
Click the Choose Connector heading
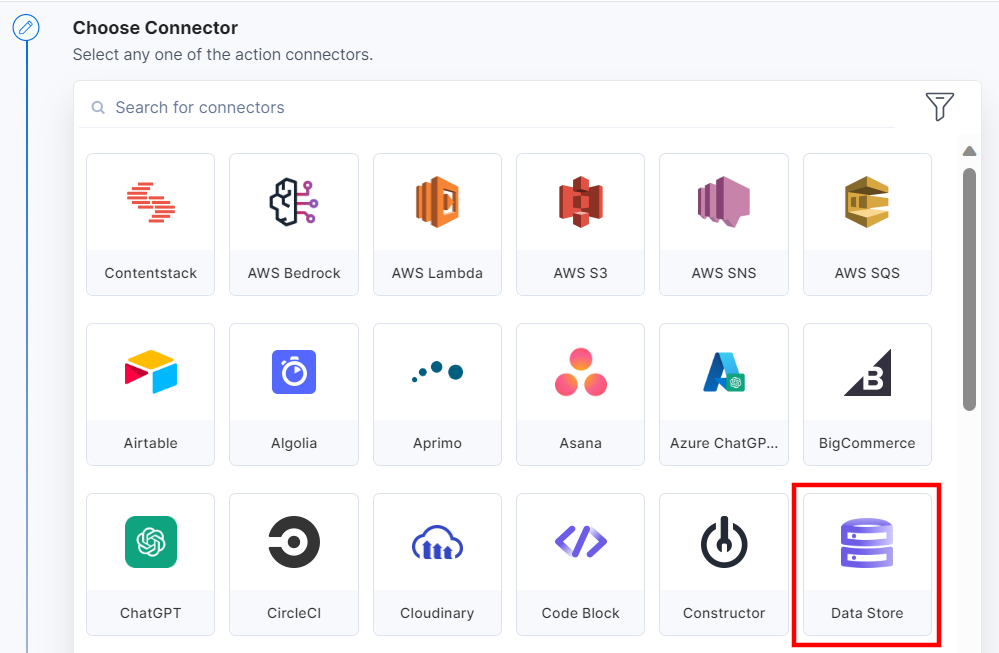point(155,28)
